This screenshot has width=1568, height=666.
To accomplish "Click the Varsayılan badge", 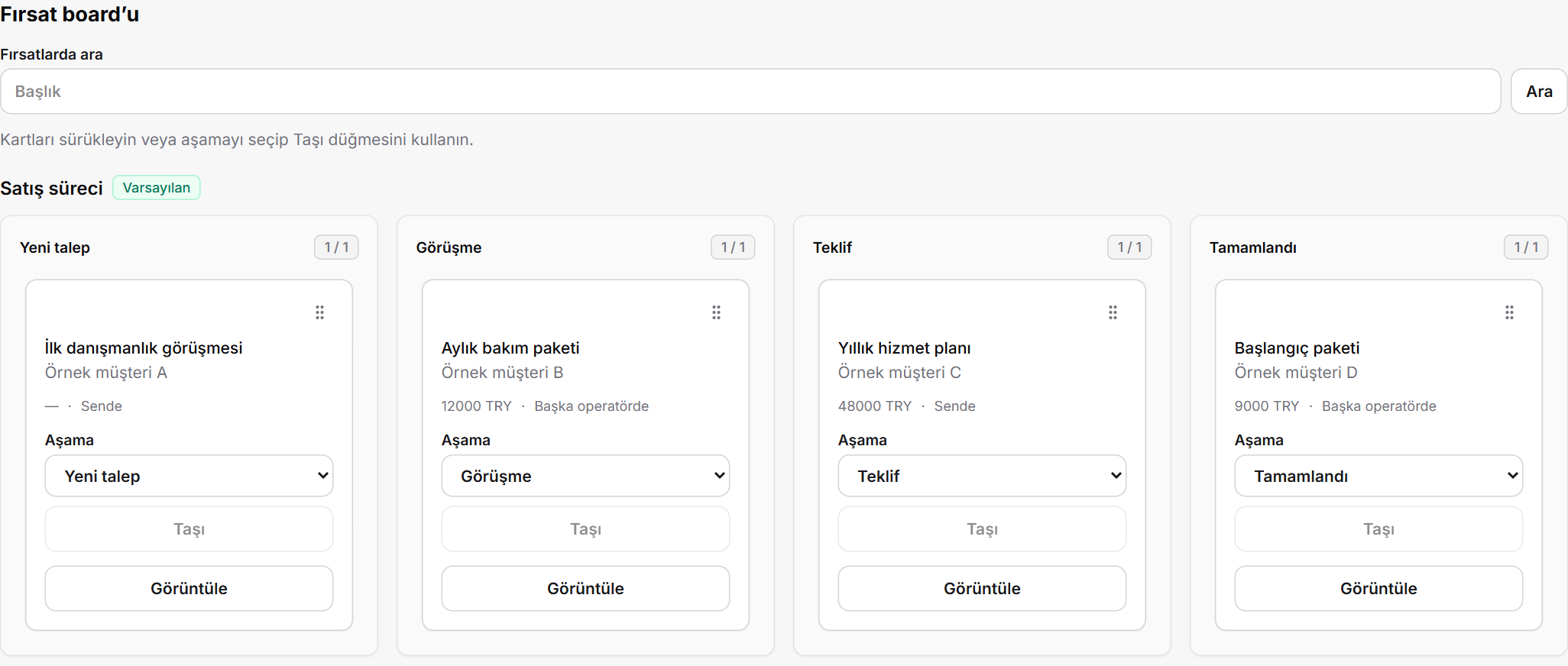I will 157,188.
